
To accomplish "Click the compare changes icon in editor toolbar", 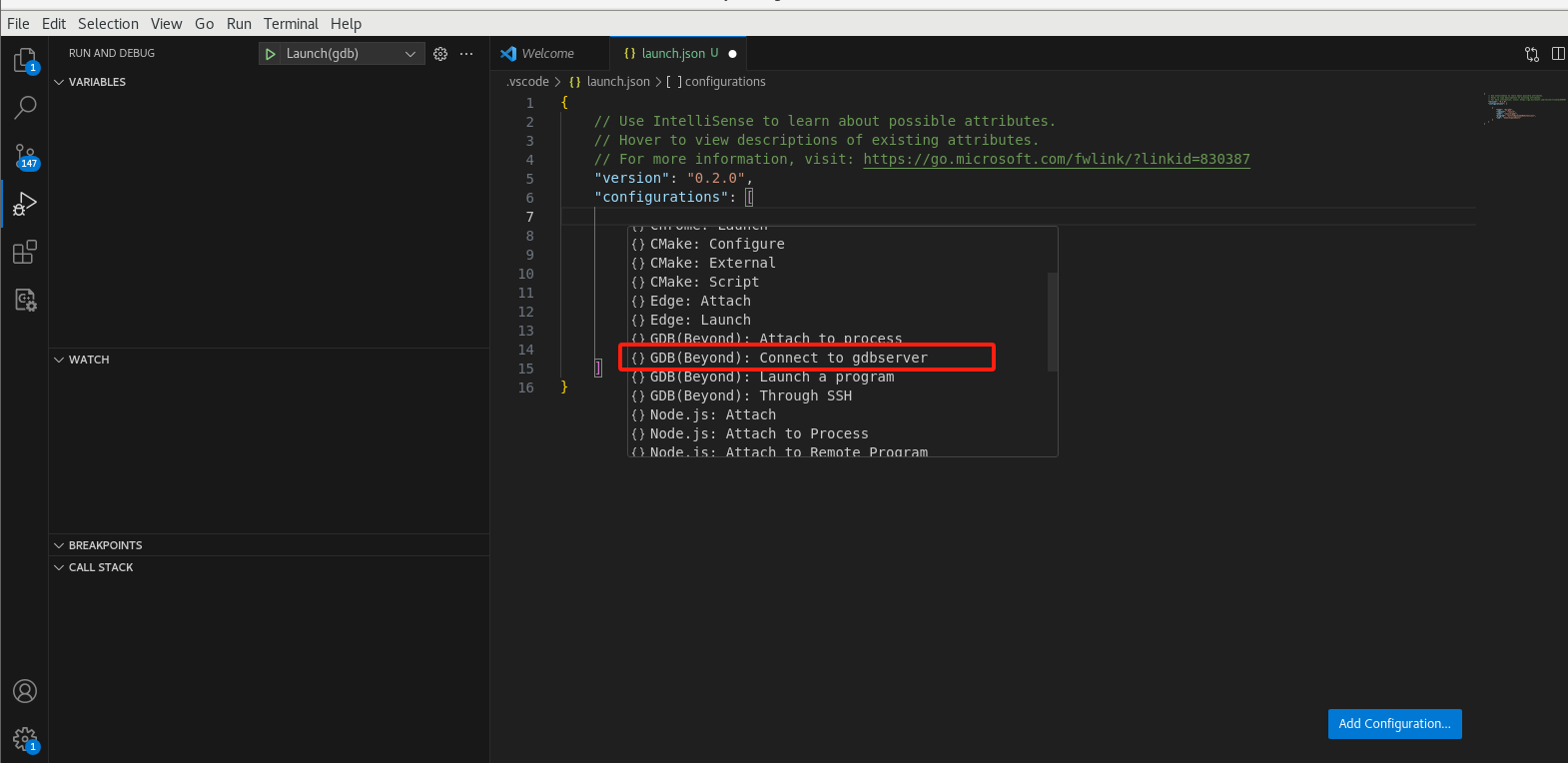I will pos(1532,54).
